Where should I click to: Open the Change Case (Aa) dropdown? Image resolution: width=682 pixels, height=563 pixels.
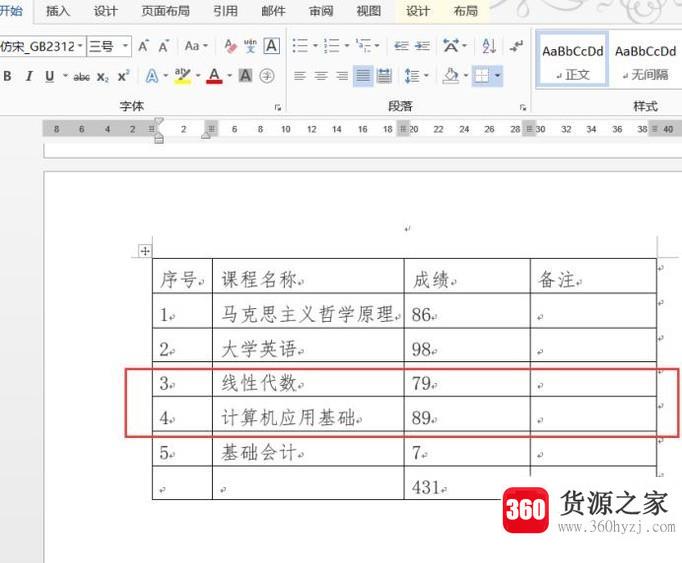(196, 46)
